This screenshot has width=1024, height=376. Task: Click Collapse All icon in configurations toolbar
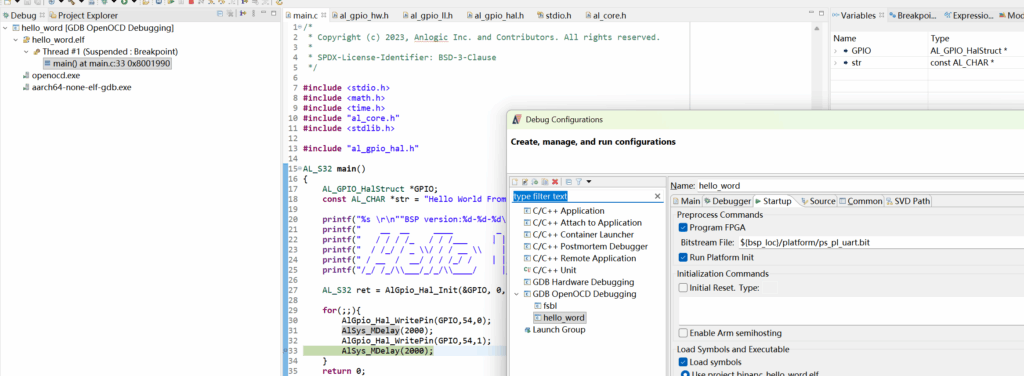[x=569, y=181]
